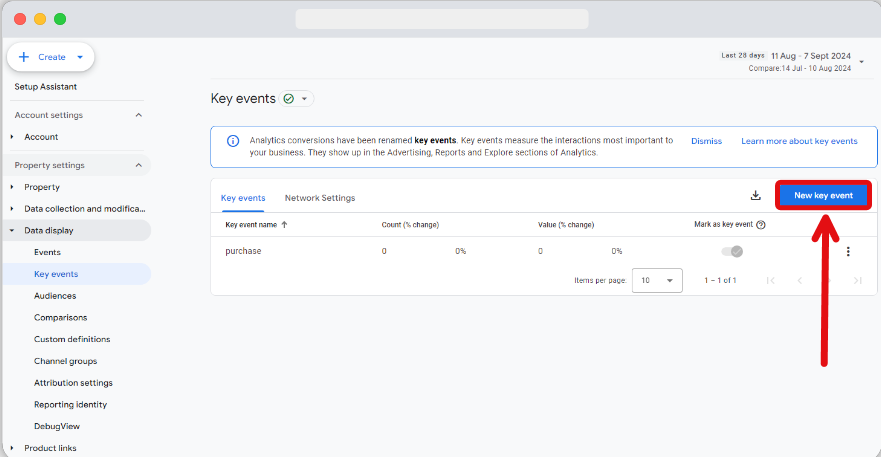Click the Count (% change) column header

pos(410,225)
